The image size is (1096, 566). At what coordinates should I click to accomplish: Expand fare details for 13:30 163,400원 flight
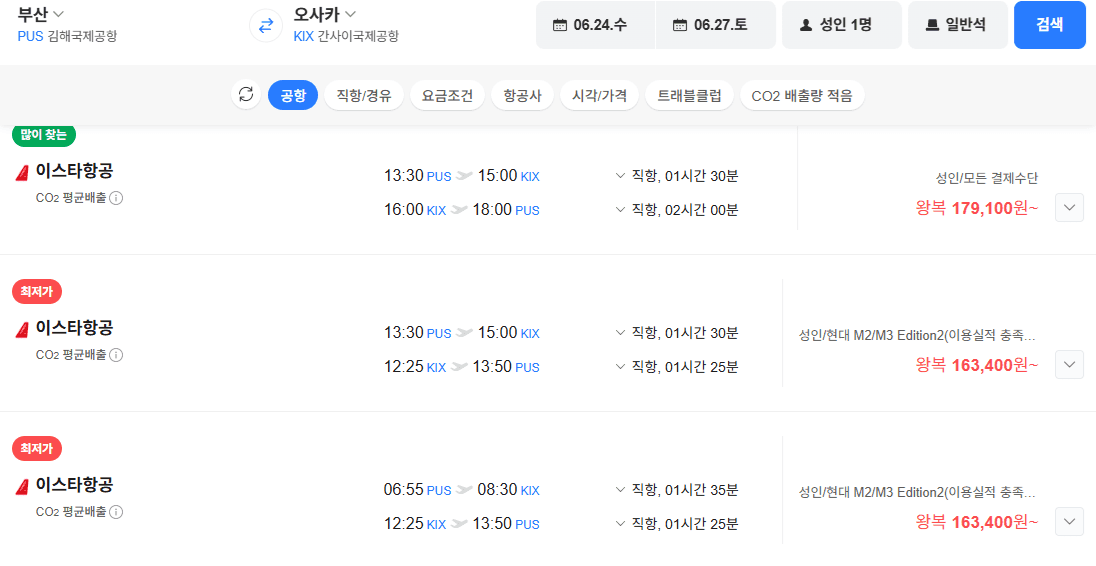pos(1069,365)
